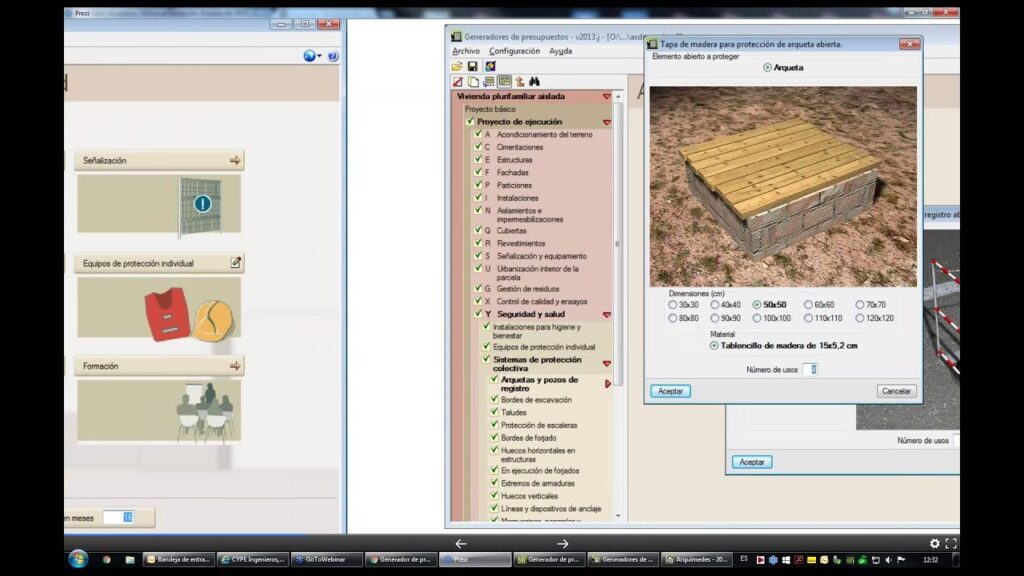Open the Archivo menu
This screenshot has width=1024, height=576.
(x=466, y=51)
